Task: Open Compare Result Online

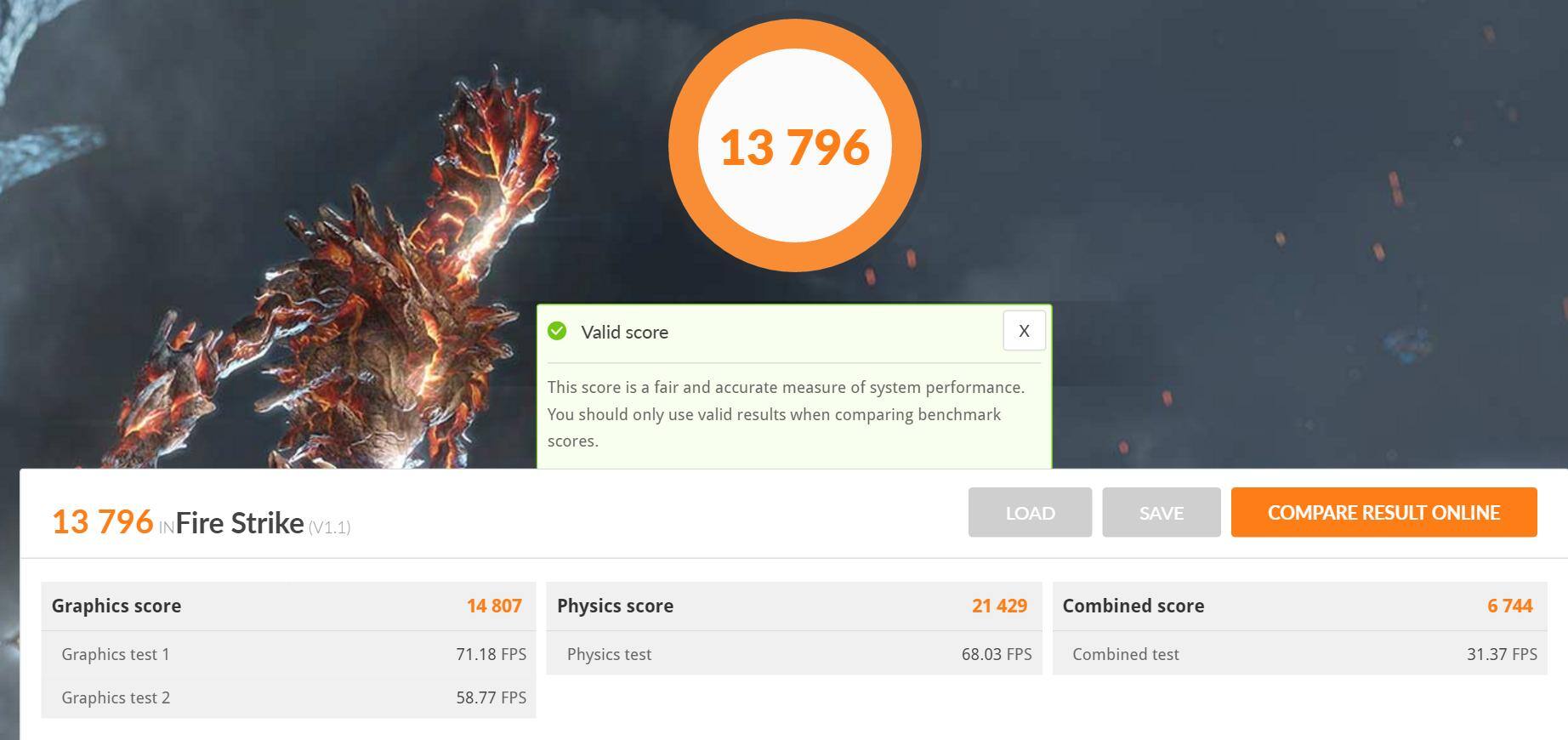Action: pos(1383,512)
